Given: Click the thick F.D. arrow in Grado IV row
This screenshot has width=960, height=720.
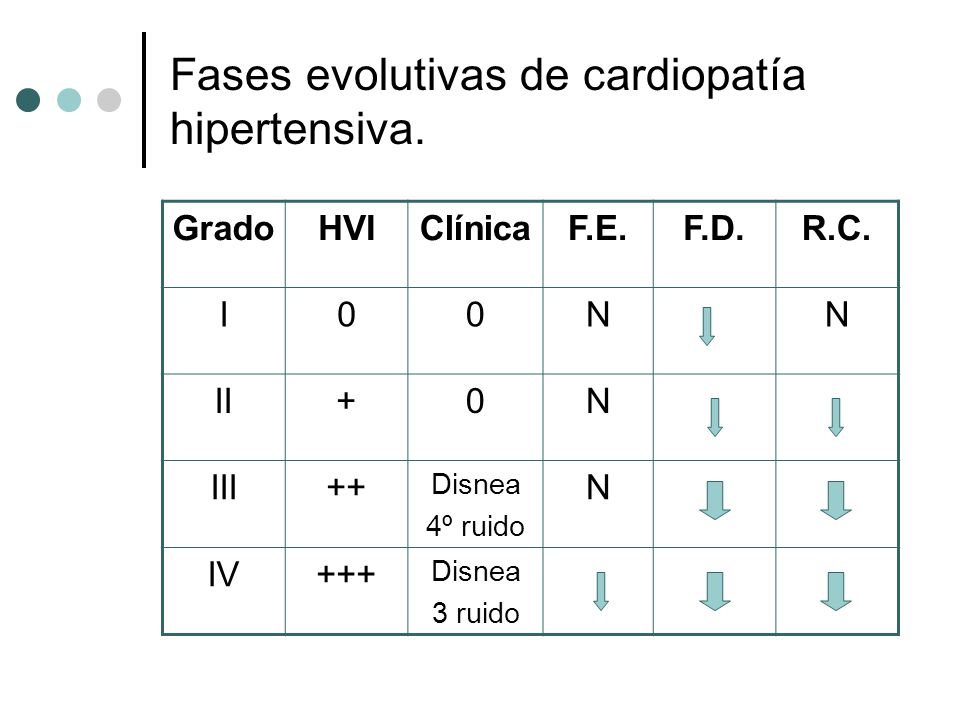Looking at the screenshot, I should pyautogui.click(x=714, y=591).
